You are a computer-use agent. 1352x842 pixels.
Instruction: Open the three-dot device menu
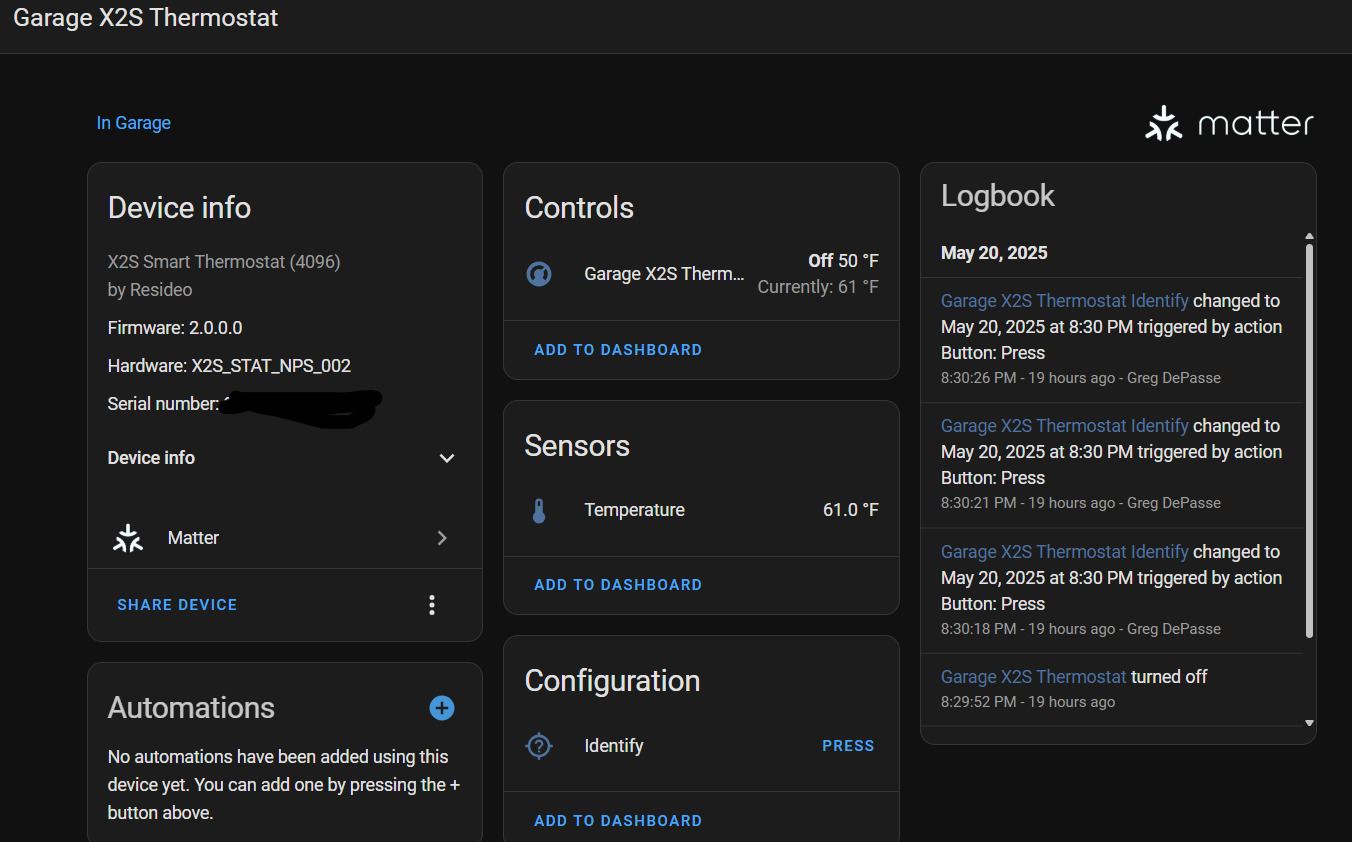[432, 605]
